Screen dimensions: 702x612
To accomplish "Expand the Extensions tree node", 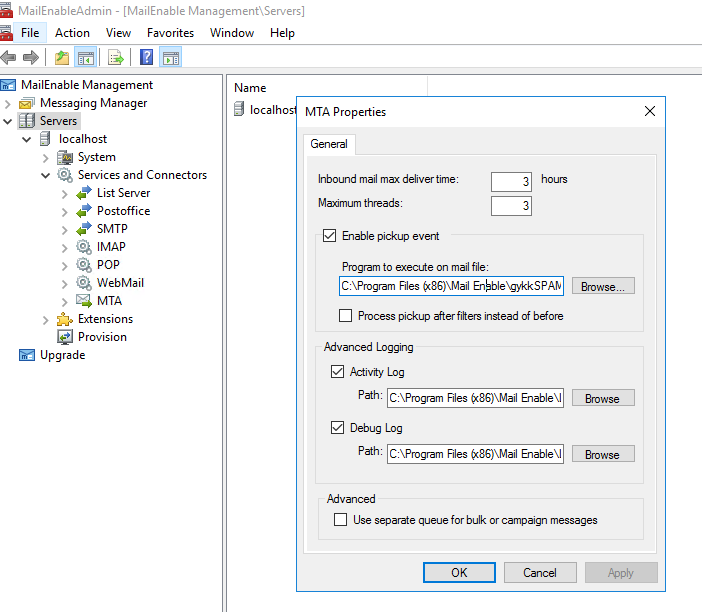I will pos(46,319).
